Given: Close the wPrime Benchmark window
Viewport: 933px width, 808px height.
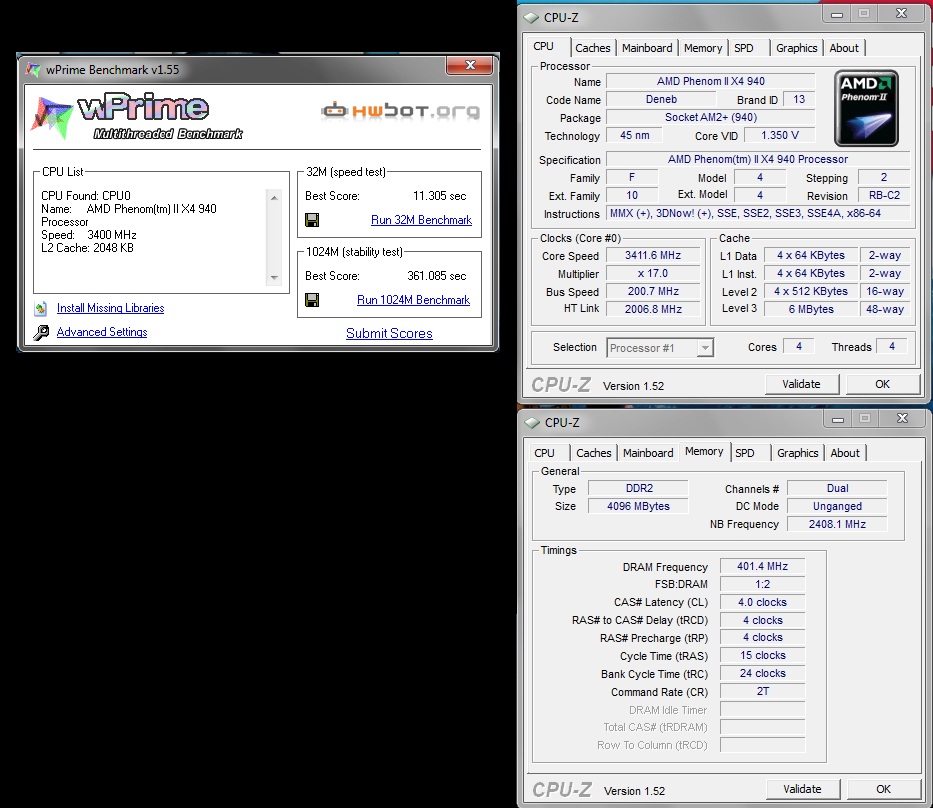Looking at the screenshot, I should 469,65.
